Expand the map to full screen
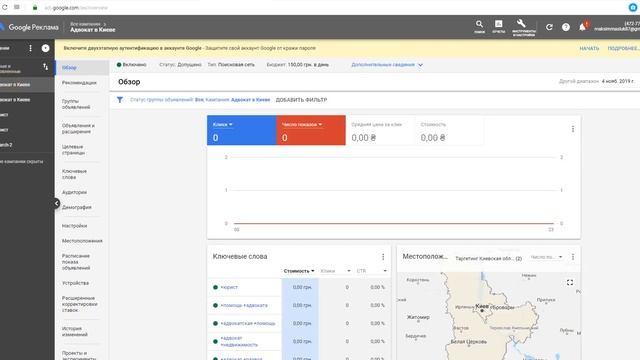 pos(570,282)
